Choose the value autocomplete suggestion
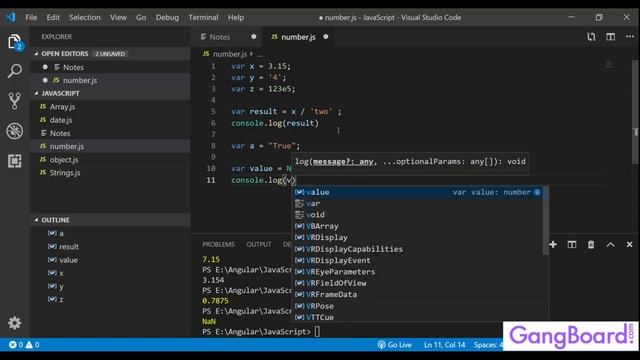The image size is (640, 360). pos(418,192)
